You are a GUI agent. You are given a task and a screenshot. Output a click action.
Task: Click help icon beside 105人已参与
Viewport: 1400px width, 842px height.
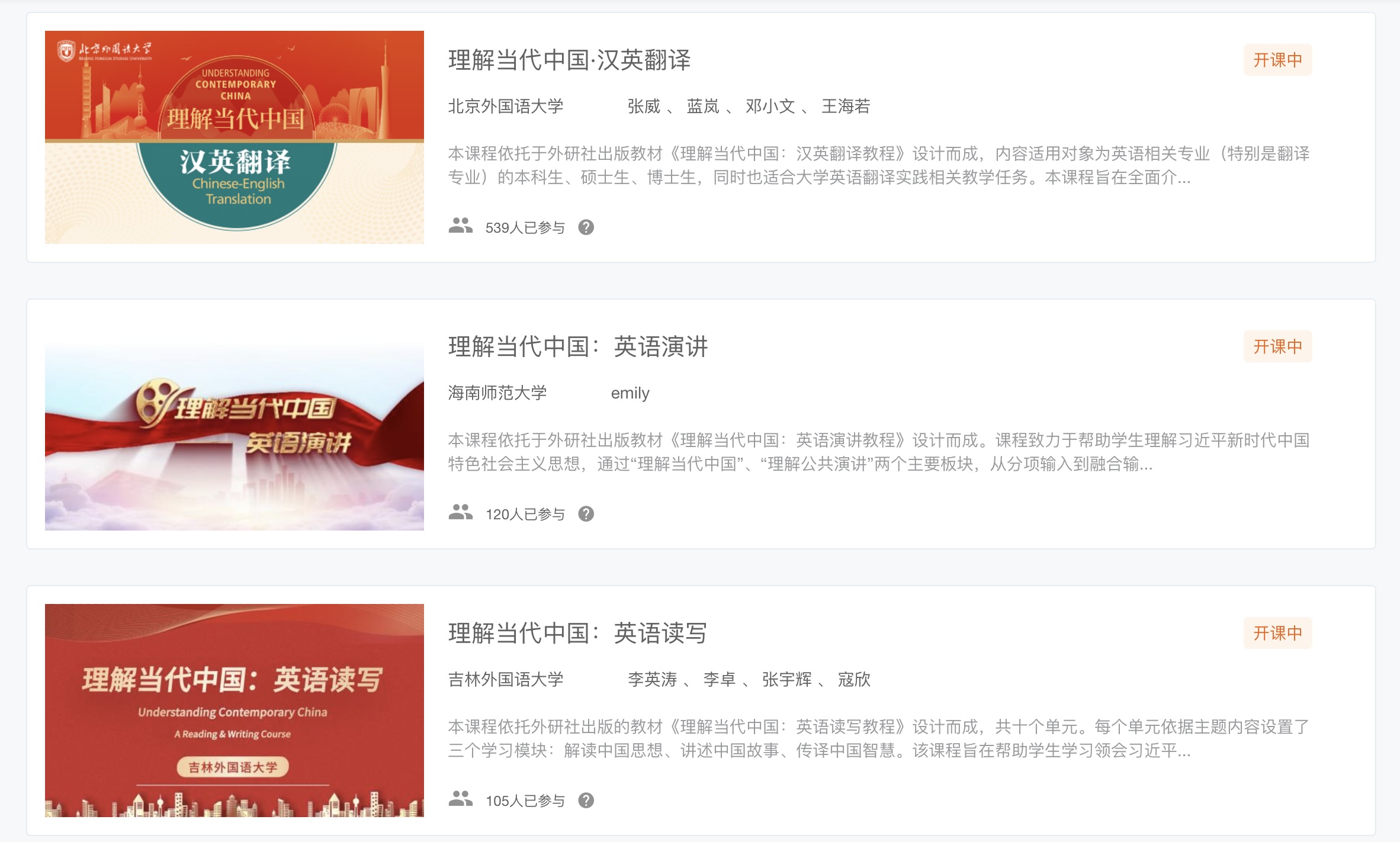click(x=586, y=801)
